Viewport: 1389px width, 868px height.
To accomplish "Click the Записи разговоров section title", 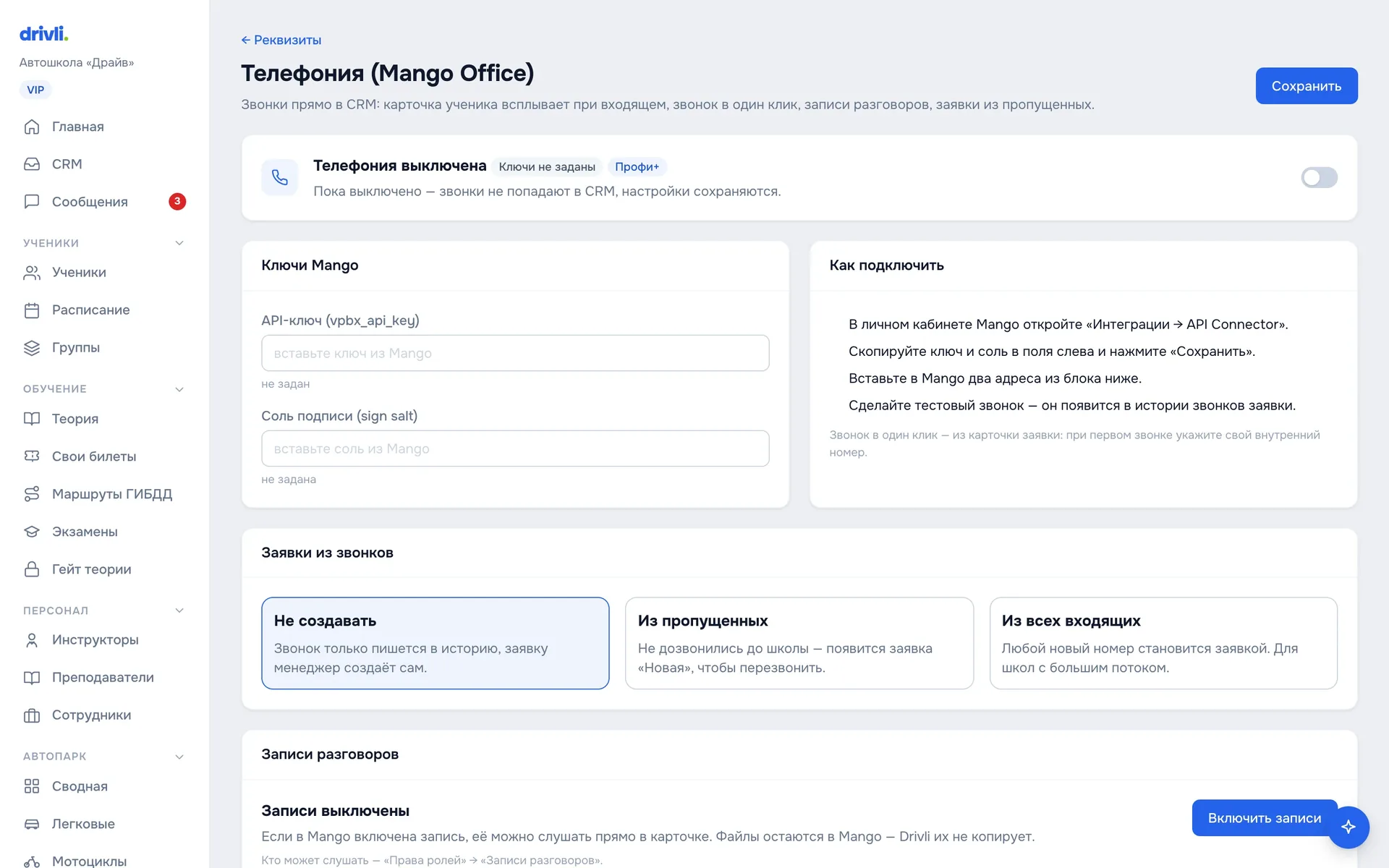I will click(330, 754).
